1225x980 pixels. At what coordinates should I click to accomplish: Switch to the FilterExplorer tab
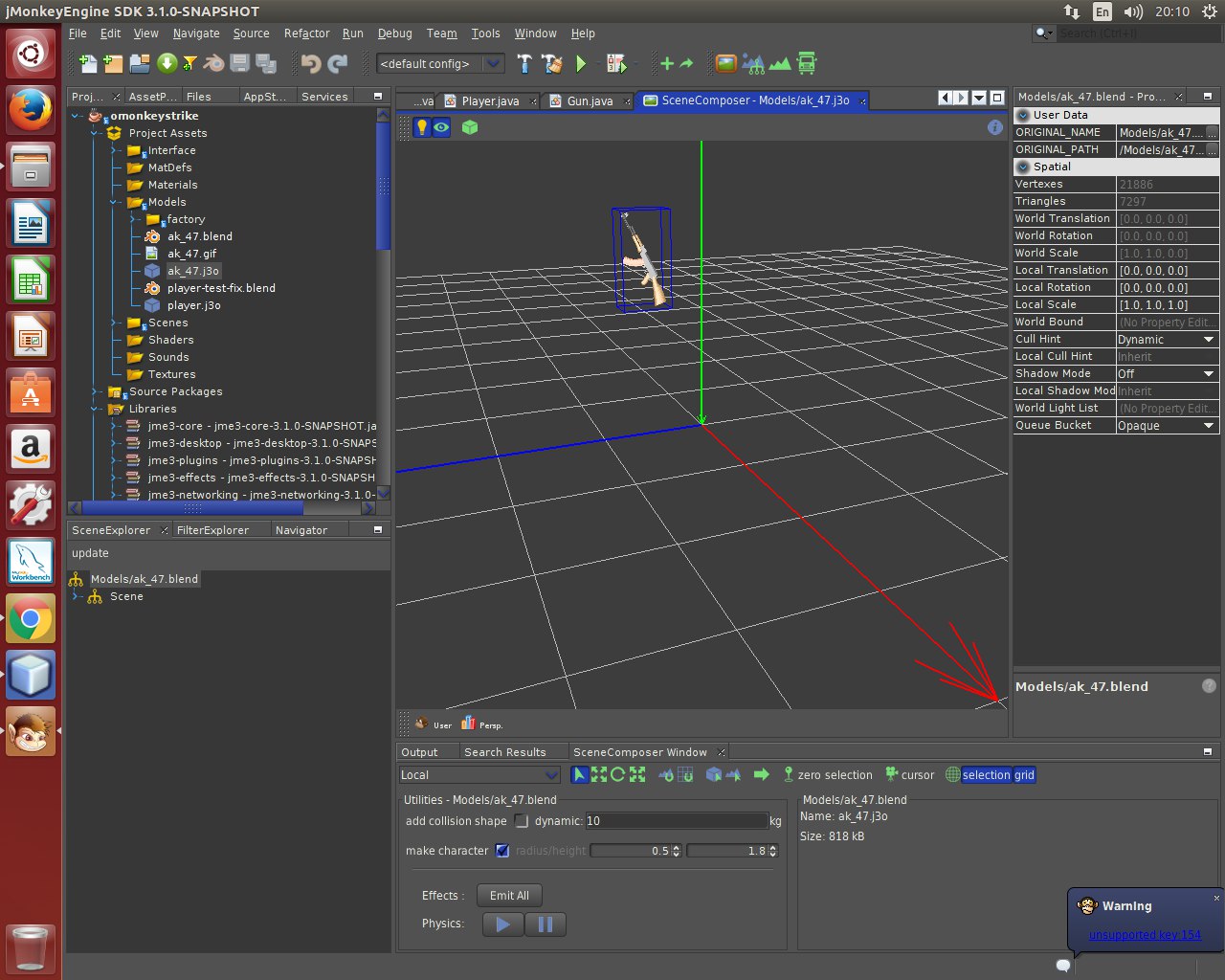click(212, 530)
